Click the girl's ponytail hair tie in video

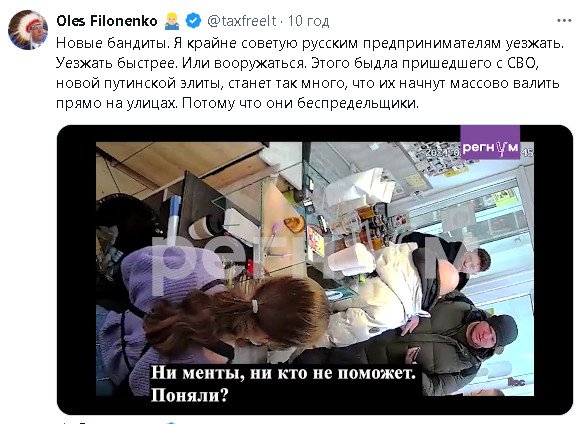(255, 306)
